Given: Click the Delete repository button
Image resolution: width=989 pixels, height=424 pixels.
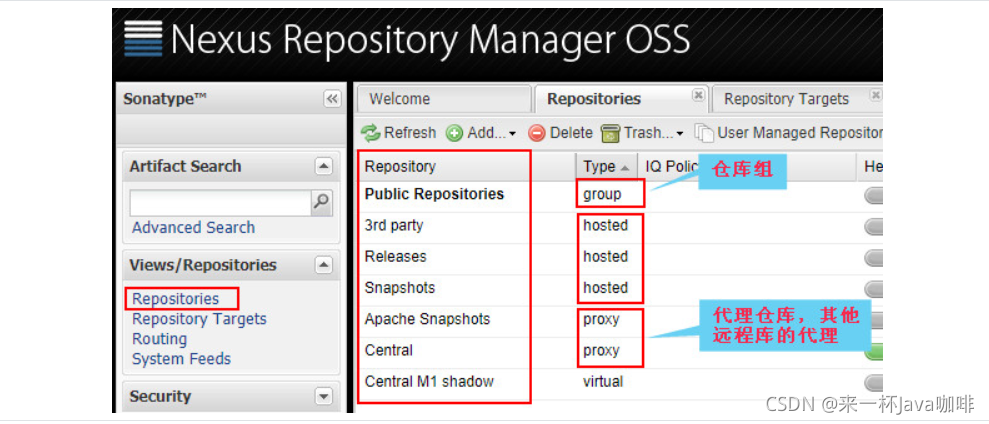Looking at the screenshot, I should 560,133.
